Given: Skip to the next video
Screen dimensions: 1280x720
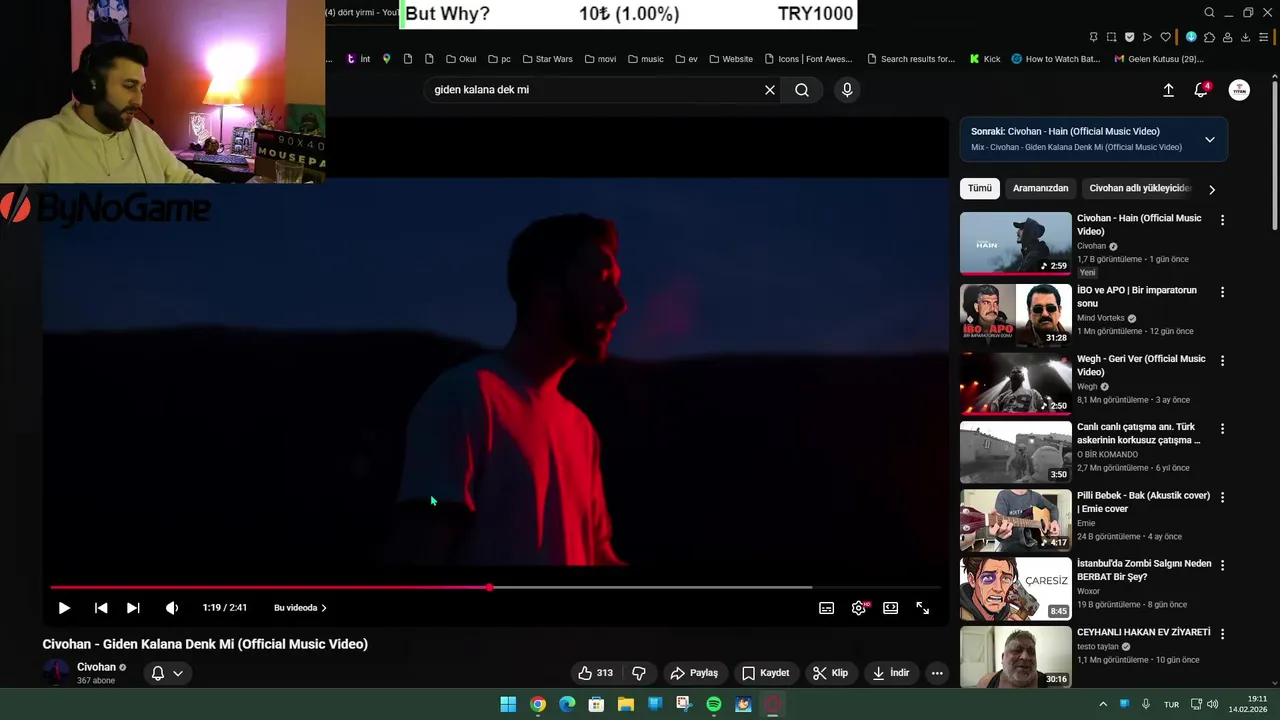Looking at the screenshot, I should [x=133, y=608].
